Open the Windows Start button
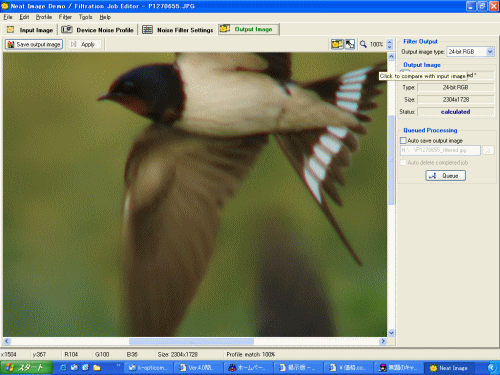This screenshot has width=500, height=375. coord(27,368)
